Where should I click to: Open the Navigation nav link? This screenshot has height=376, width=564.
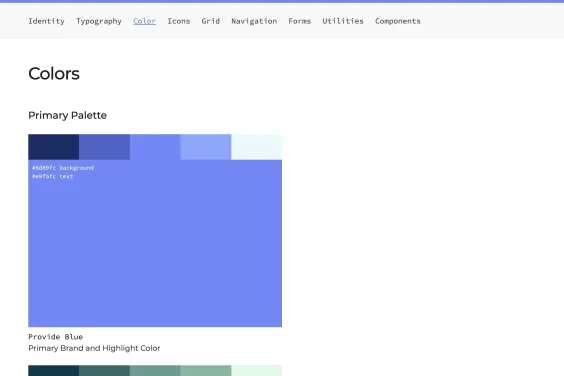coord(254,21)
